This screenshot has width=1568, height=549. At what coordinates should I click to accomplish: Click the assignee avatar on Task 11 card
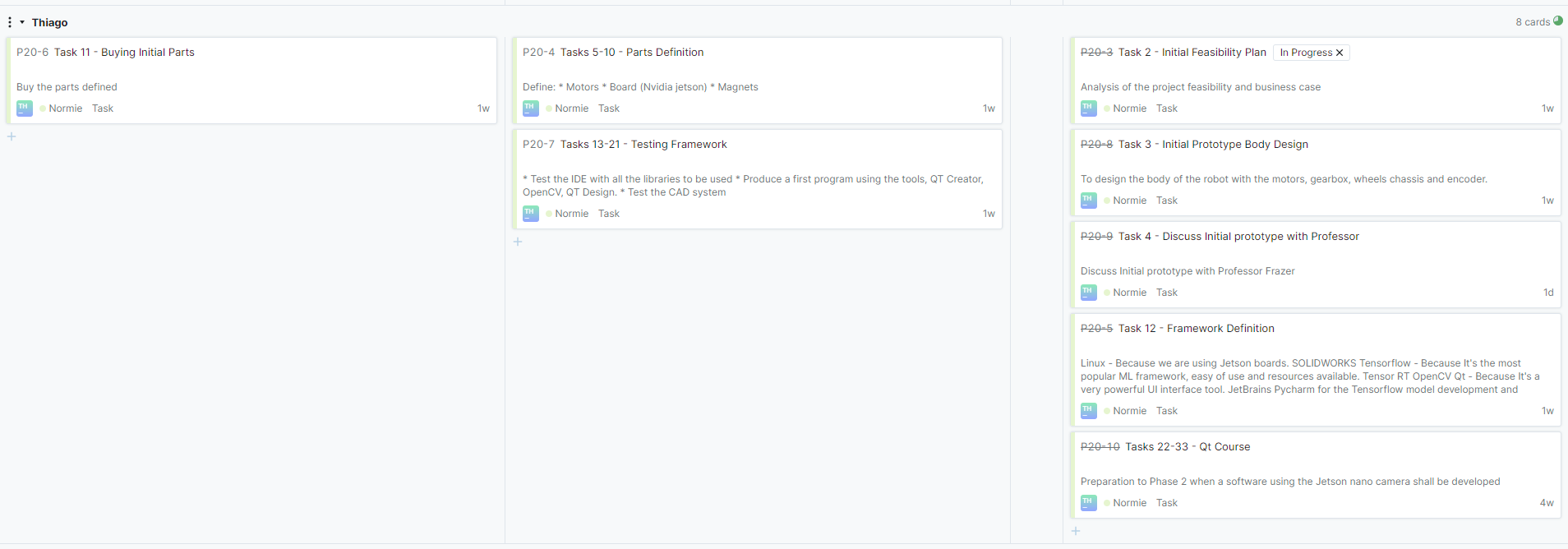point(25,108)
